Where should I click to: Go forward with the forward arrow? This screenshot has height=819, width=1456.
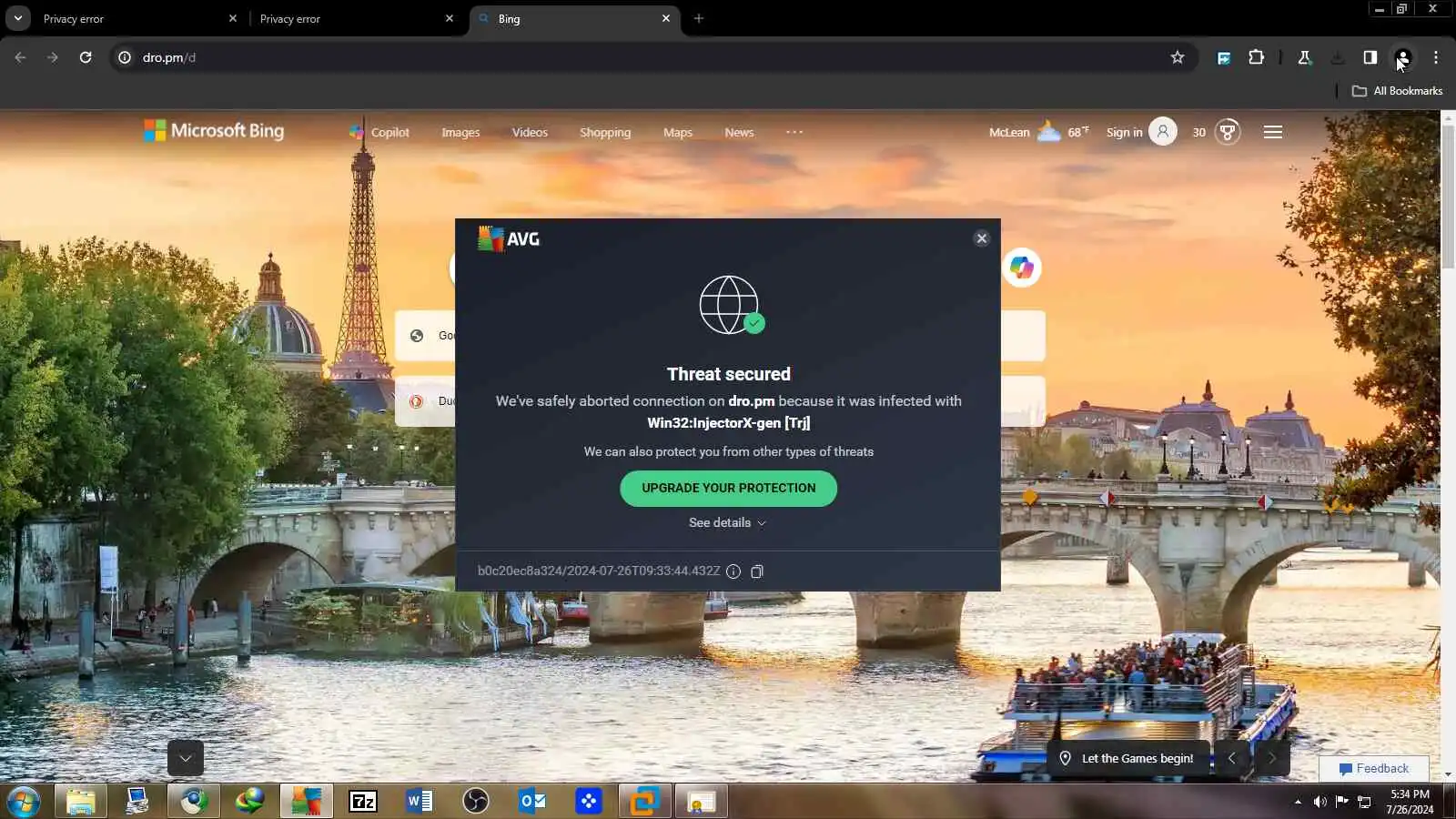pyautogui.click(x=53, y=57)
